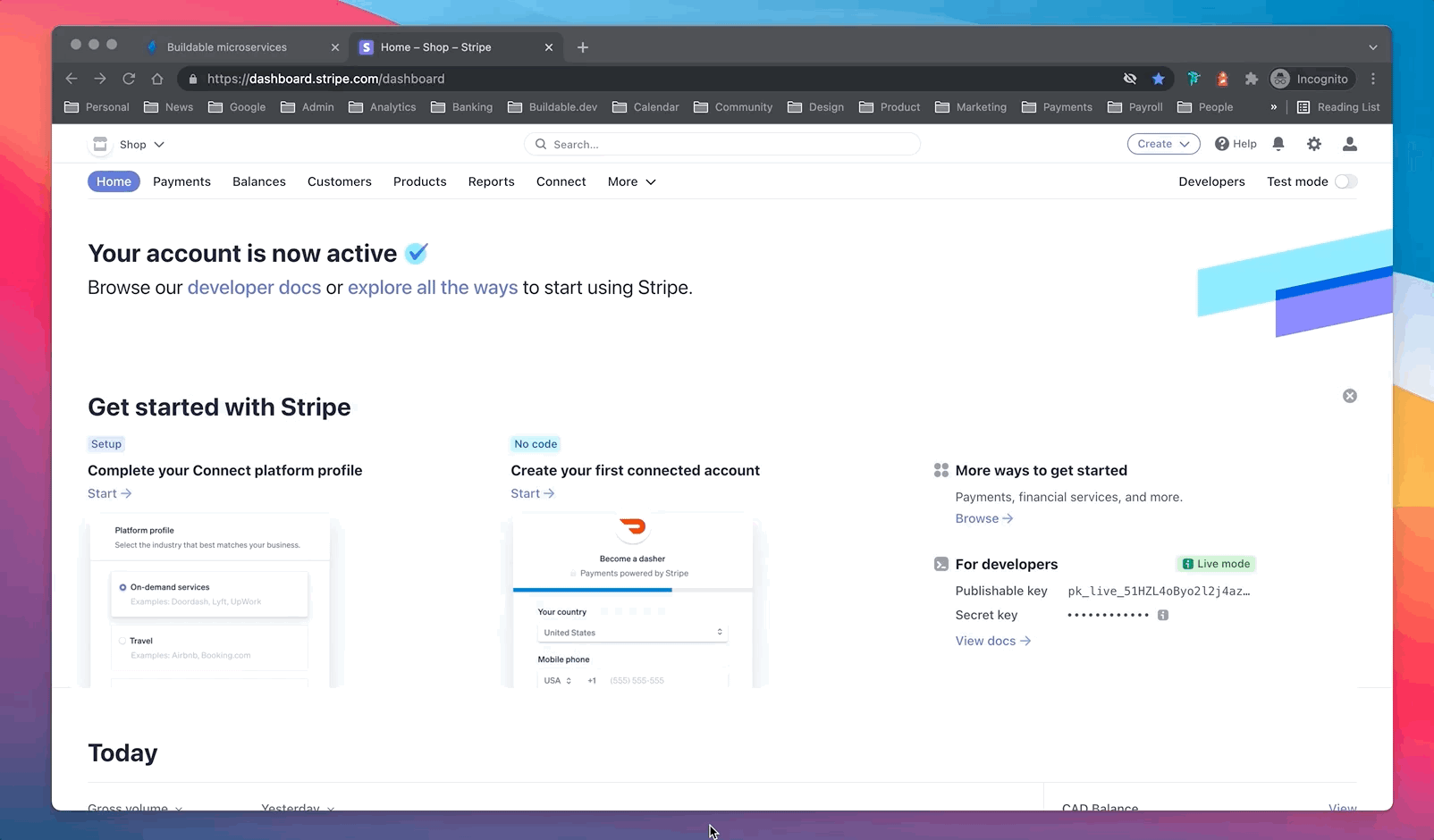Open the Connect tab
This screenshot has height=840, width=1434.
[x=561, y=181]
